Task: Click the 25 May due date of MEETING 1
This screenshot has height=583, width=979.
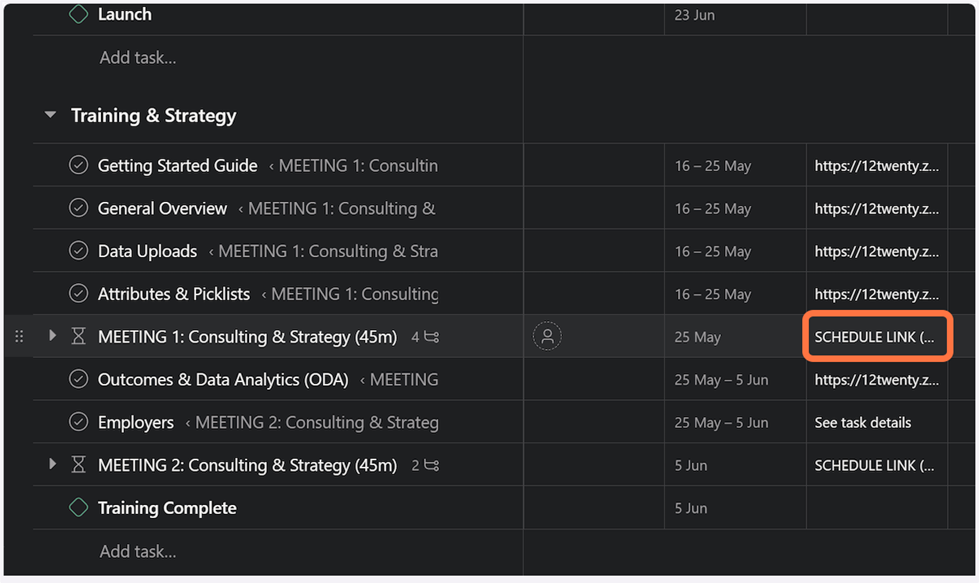Action: pyautogui.click(x=698, y=337)
